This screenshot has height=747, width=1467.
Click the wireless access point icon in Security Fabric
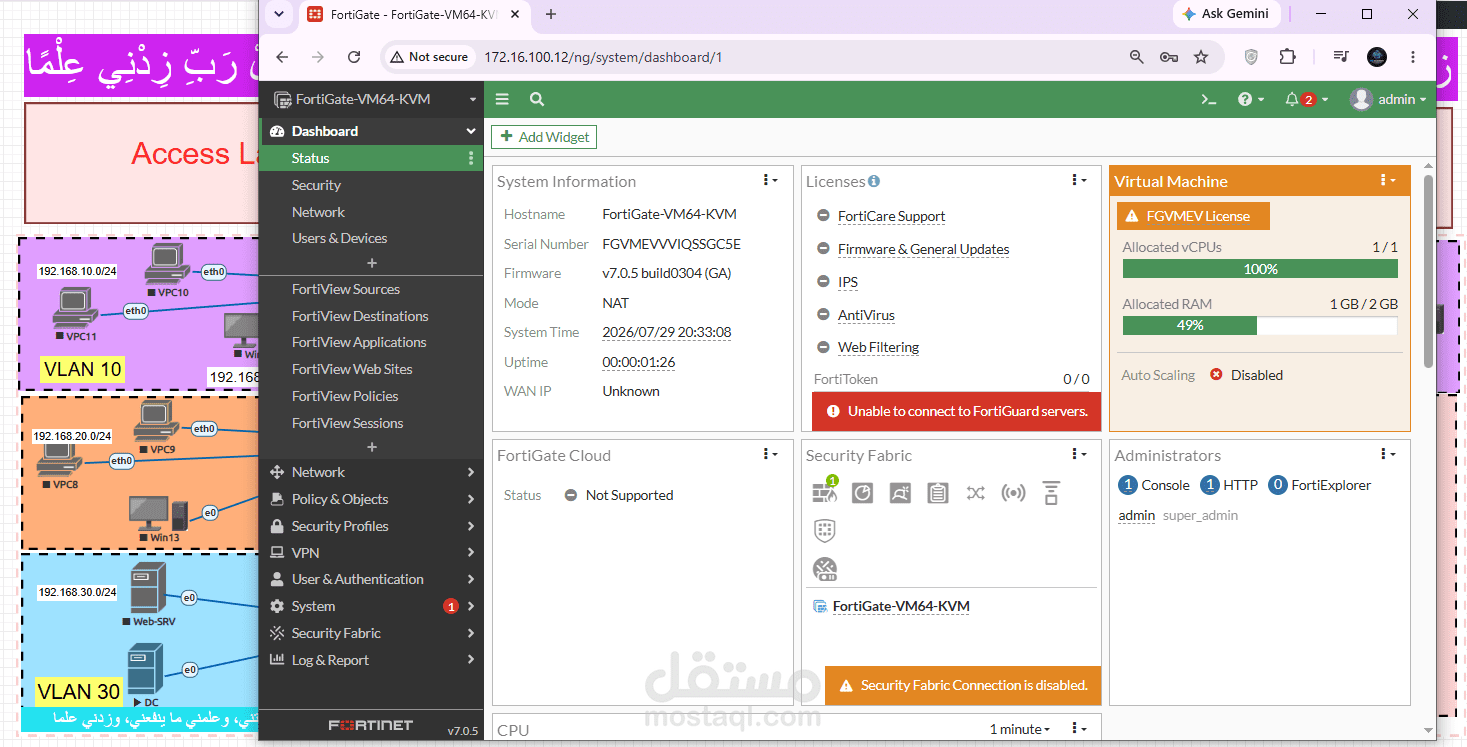coord(1013,493)
